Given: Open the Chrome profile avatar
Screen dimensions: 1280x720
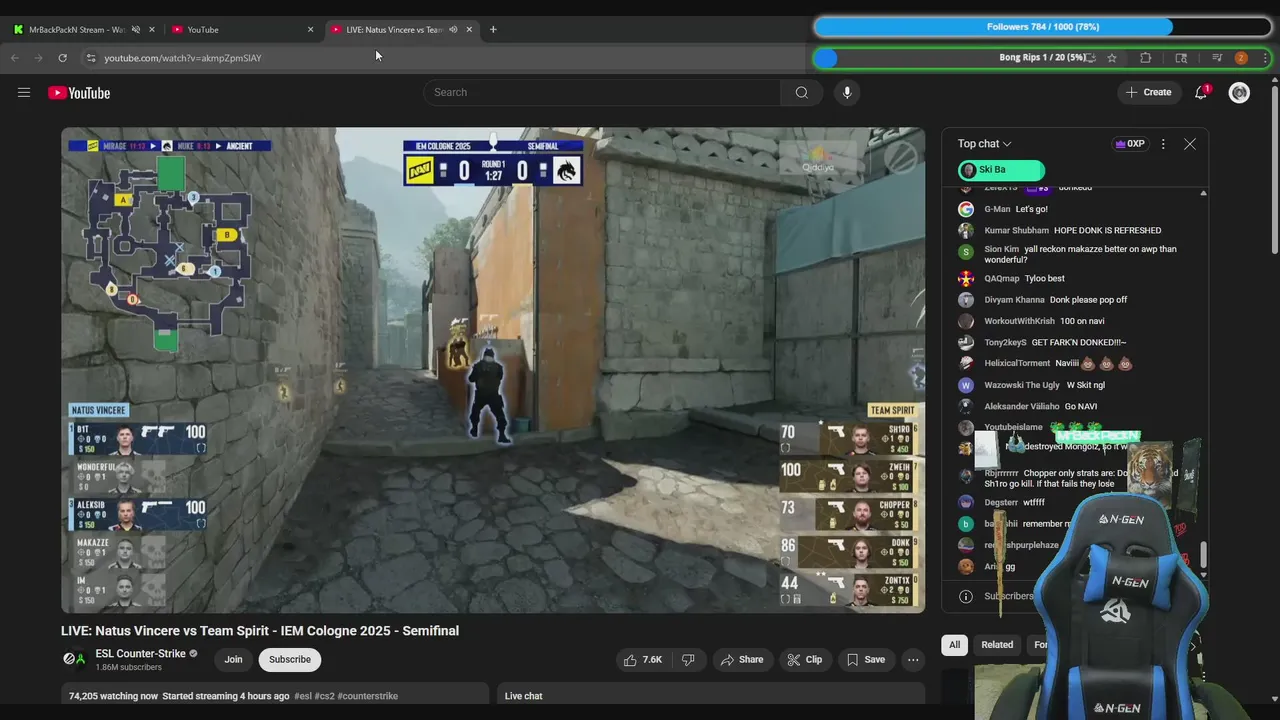Looking at the screenshot, I should [x=1241, y=58].
